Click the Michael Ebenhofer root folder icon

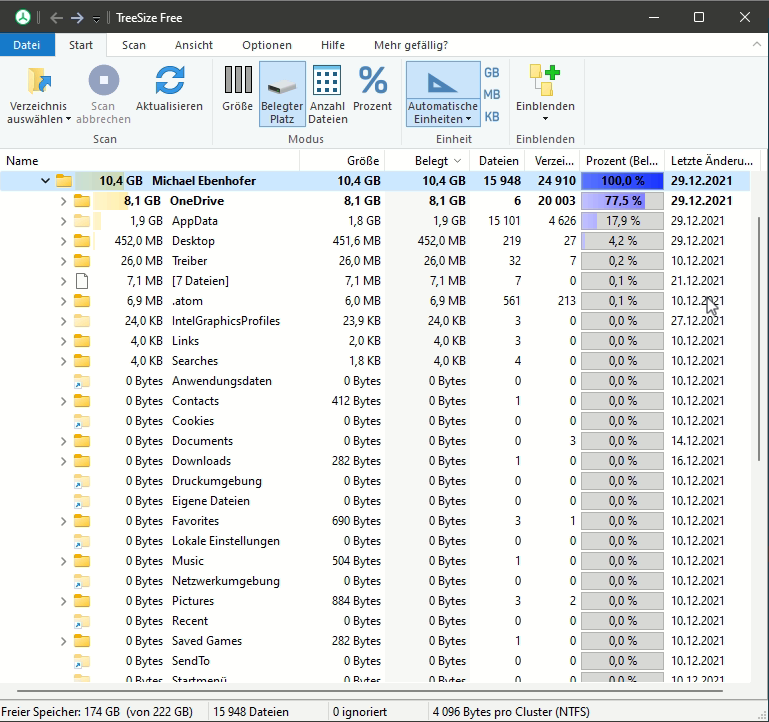[x=64, y=181]
